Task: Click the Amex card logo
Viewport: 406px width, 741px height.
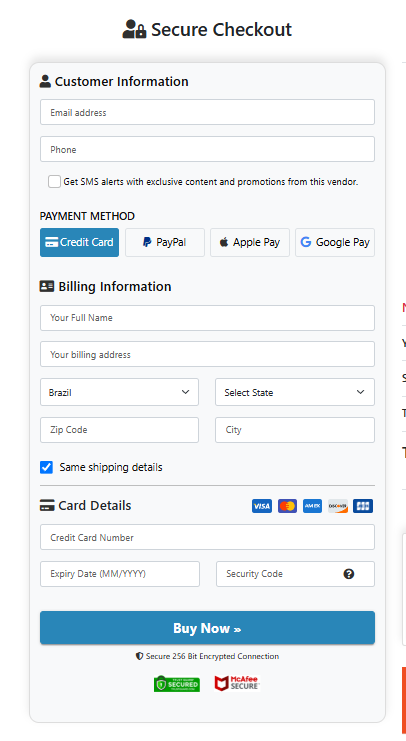Action: coord(312,506)
